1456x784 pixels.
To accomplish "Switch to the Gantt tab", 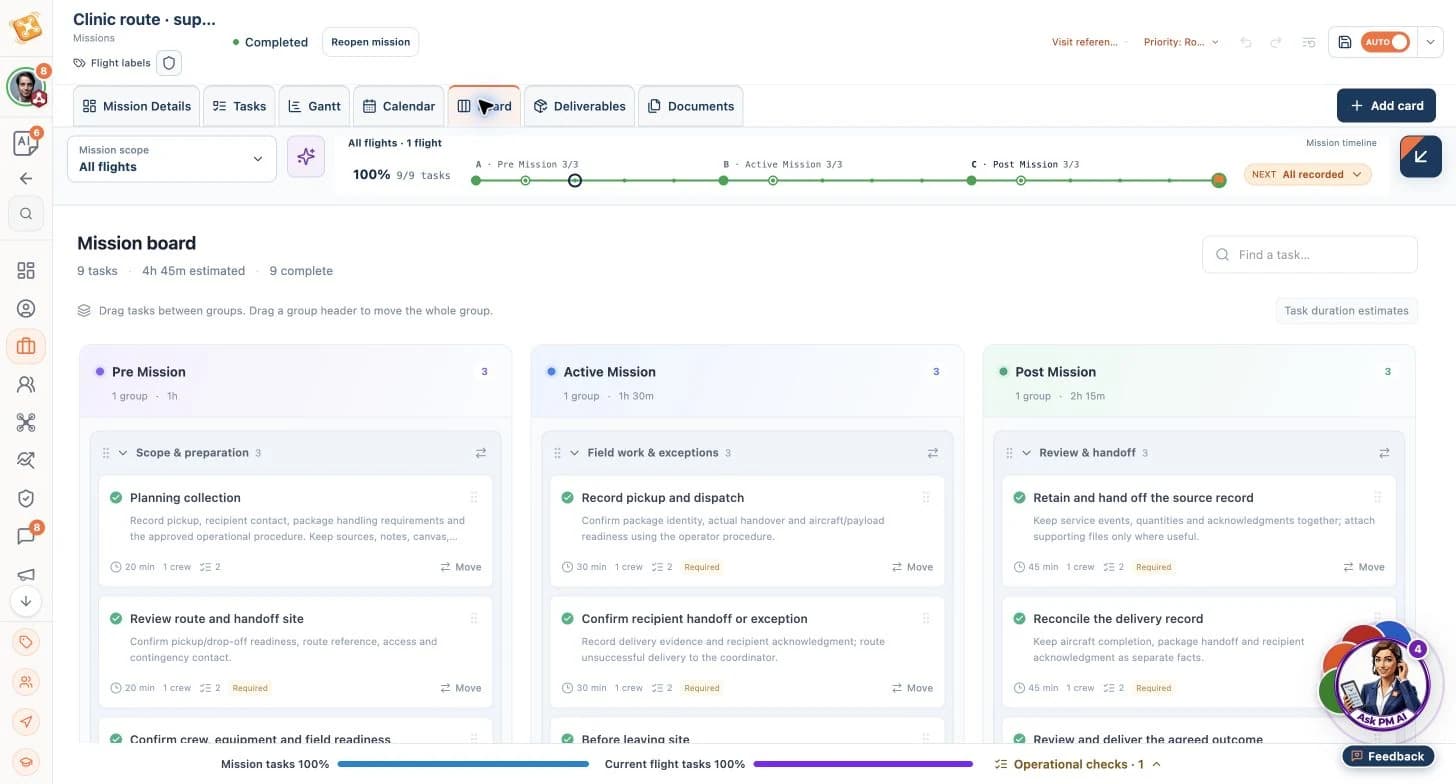I will tap(315, 106).
